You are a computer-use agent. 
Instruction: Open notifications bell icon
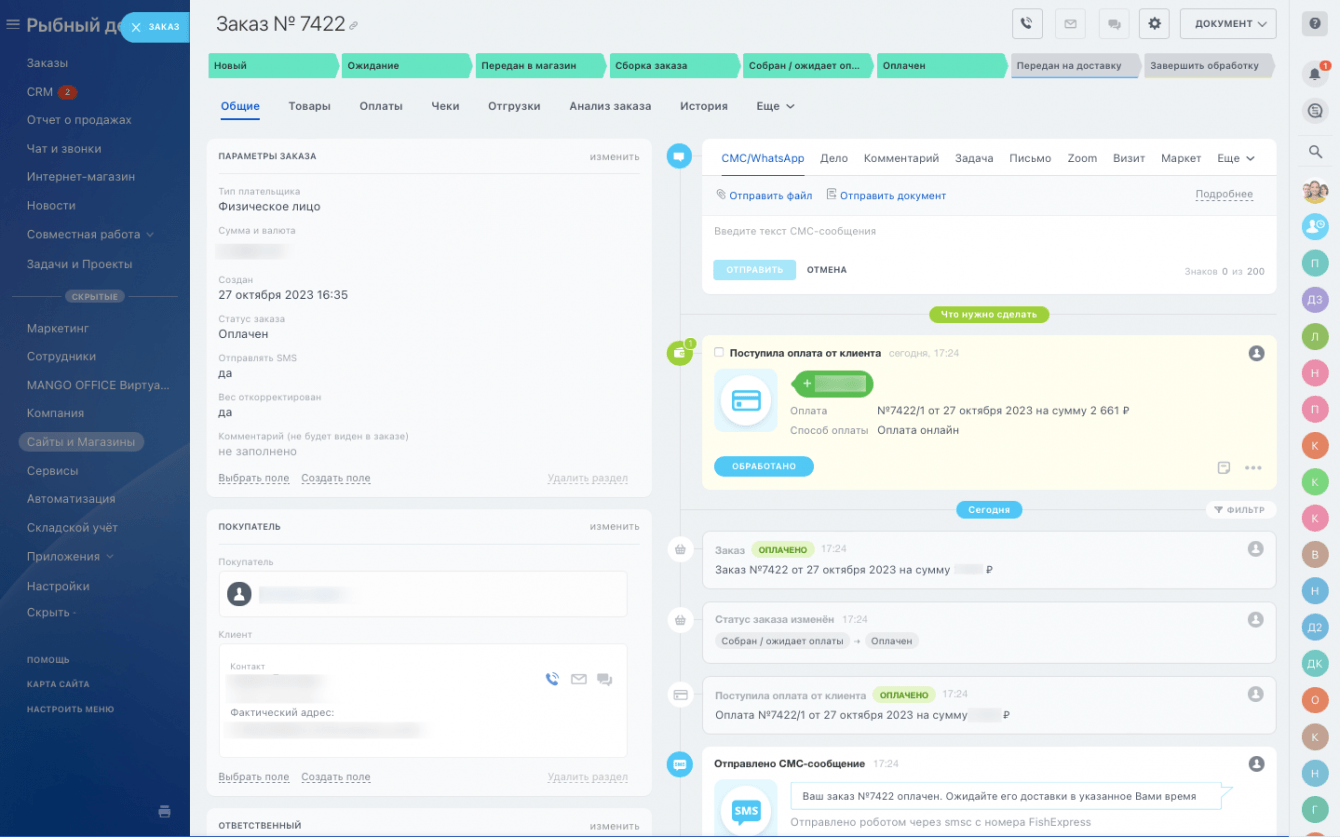point(1315,74)
